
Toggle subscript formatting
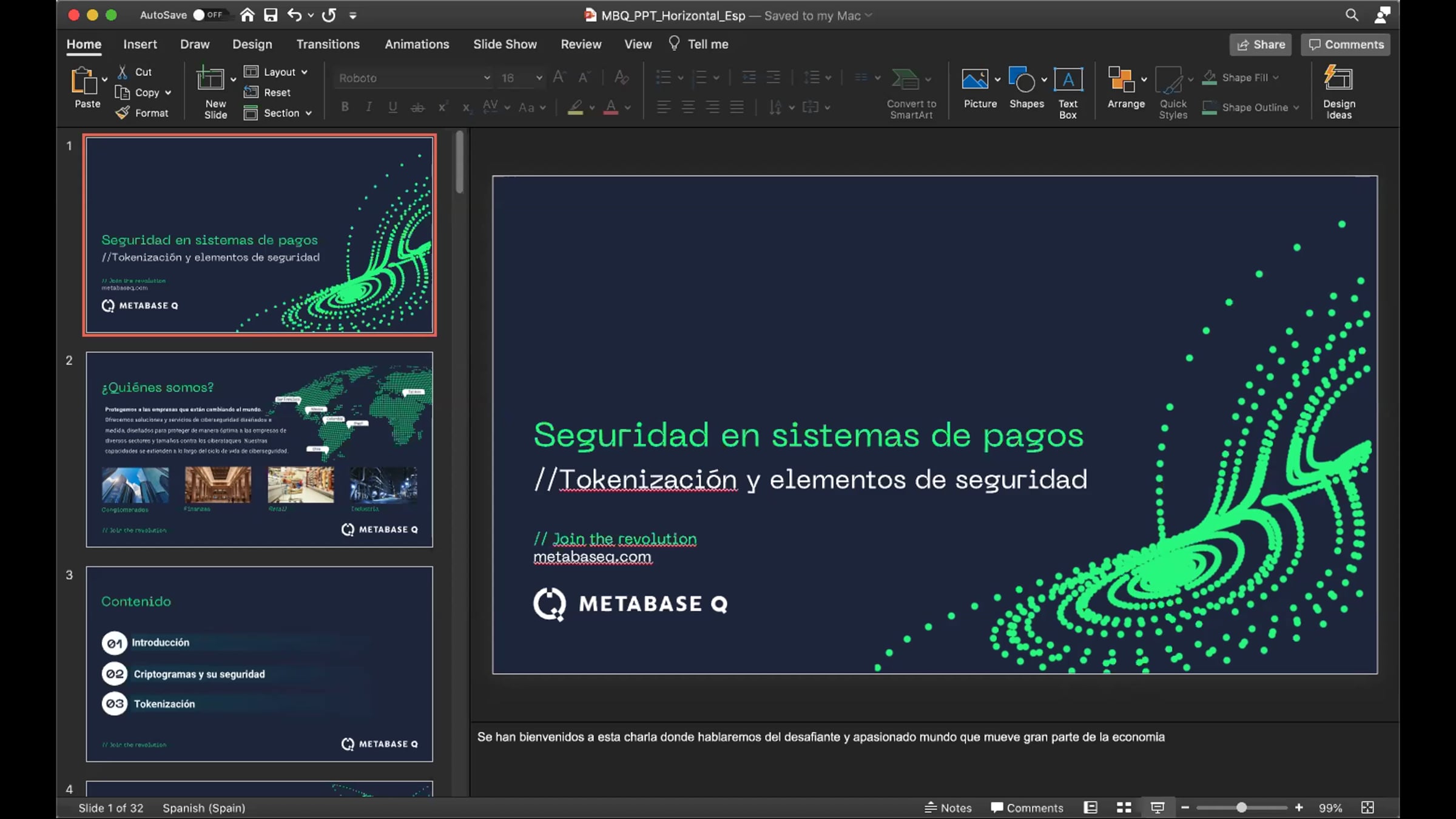click(x=466, y=107)
